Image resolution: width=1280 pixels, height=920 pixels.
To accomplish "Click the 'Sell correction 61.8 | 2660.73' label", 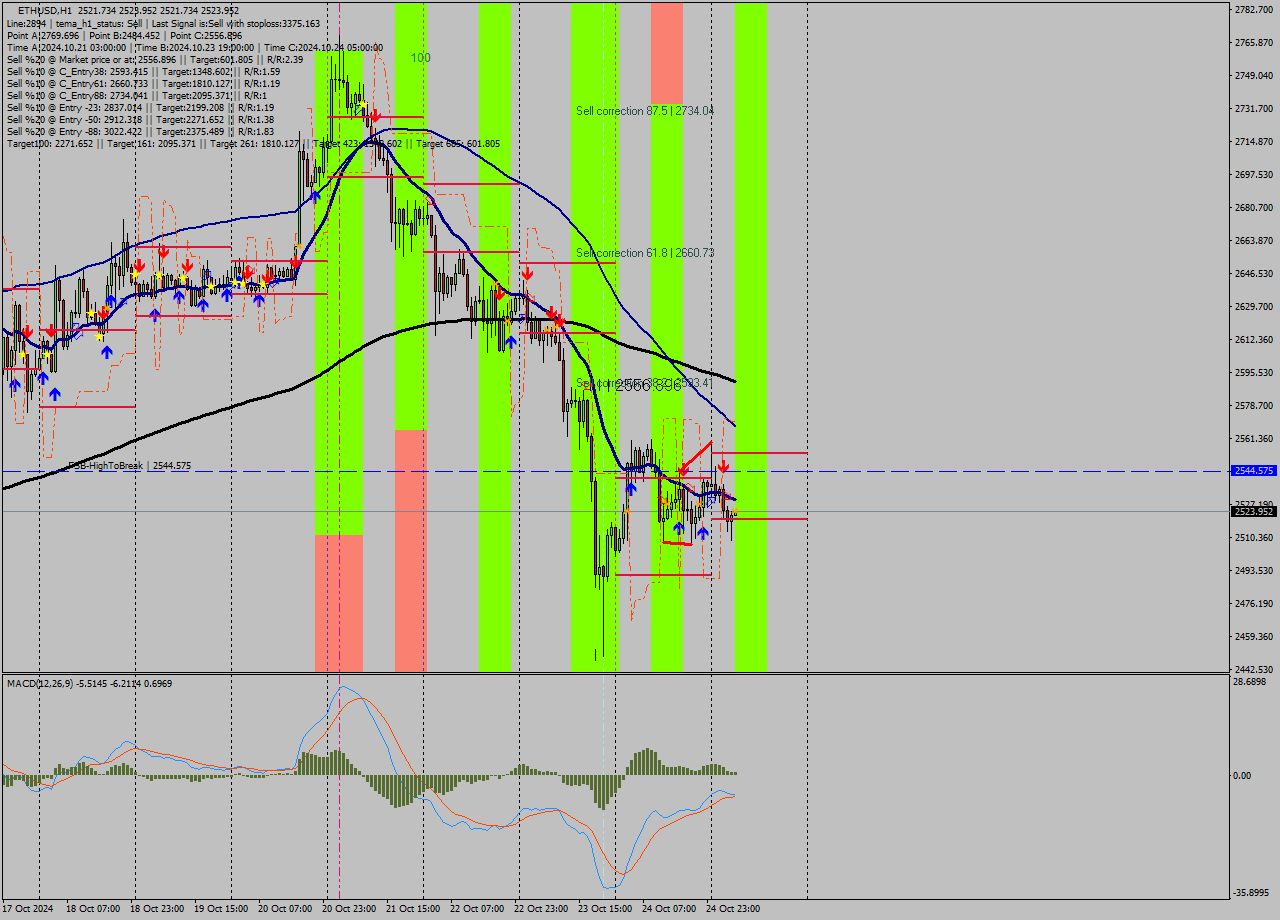I will point(645,253).
